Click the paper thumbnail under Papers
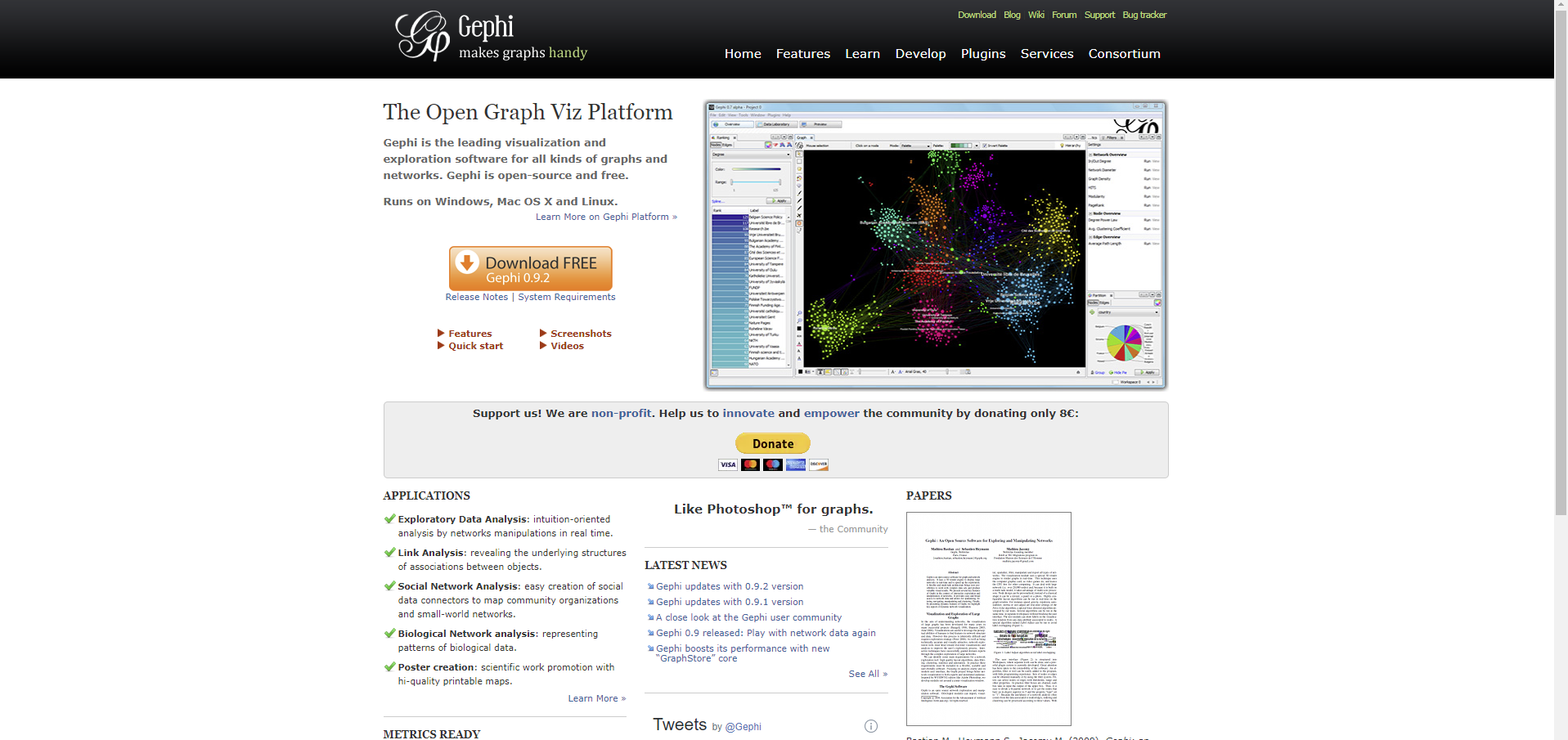This screenshot has width=1568, height=740. [x=987, y=618]
